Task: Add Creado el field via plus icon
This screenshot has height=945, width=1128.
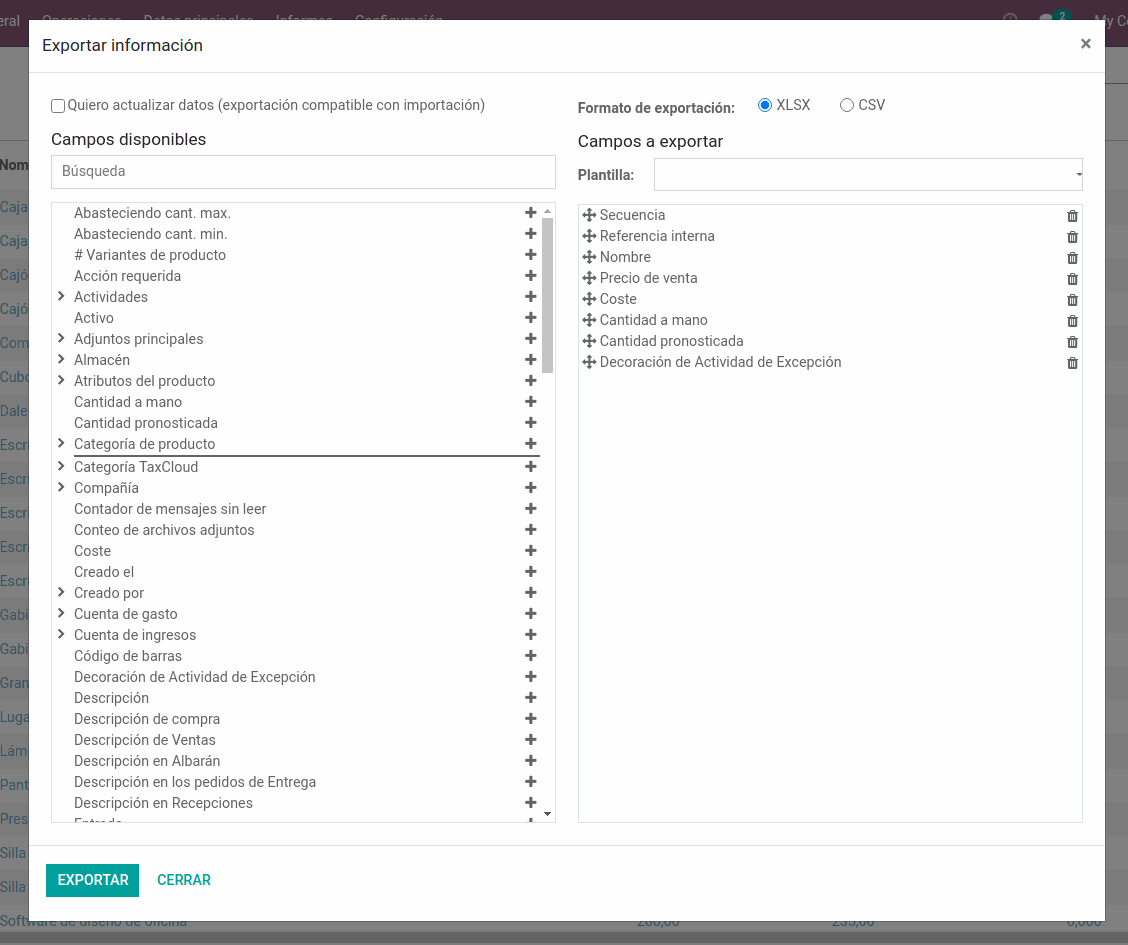Action: (531, 572)
